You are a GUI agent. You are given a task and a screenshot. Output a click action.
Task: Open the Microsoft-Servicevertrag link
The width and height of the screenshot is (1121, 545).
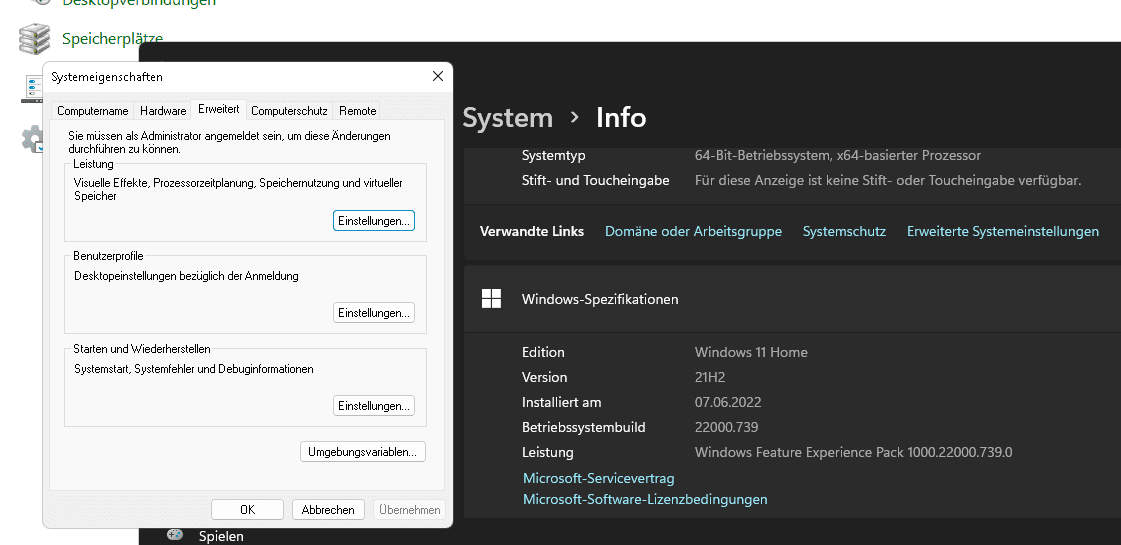[598, 478]
